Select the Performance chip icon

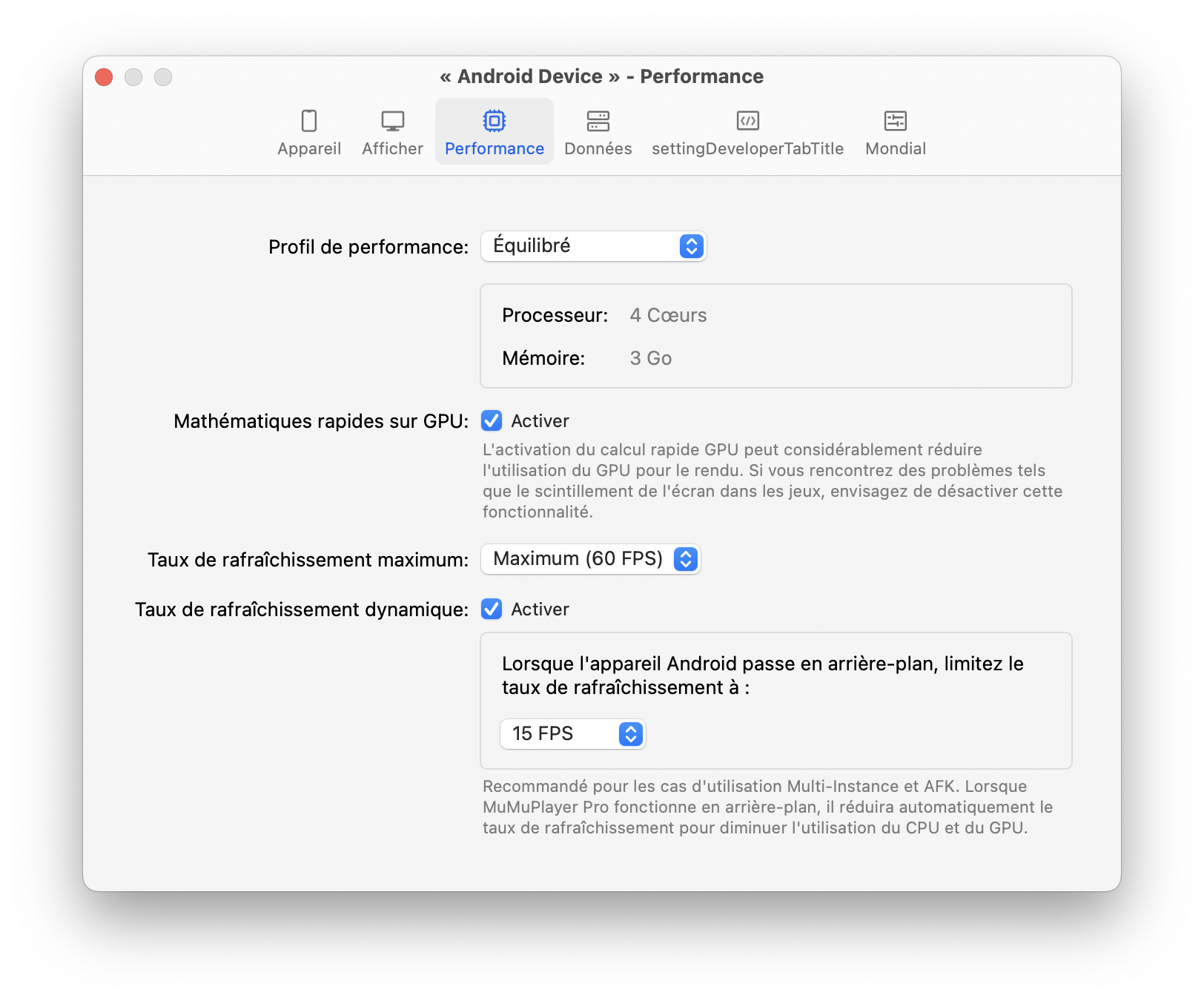[x=494, y=121]
